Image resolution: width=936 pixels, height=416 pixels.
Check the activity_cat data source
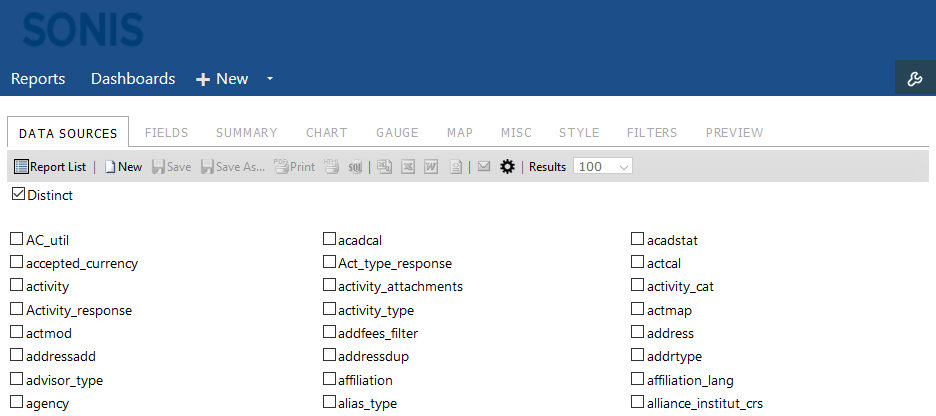pos(638,285)
